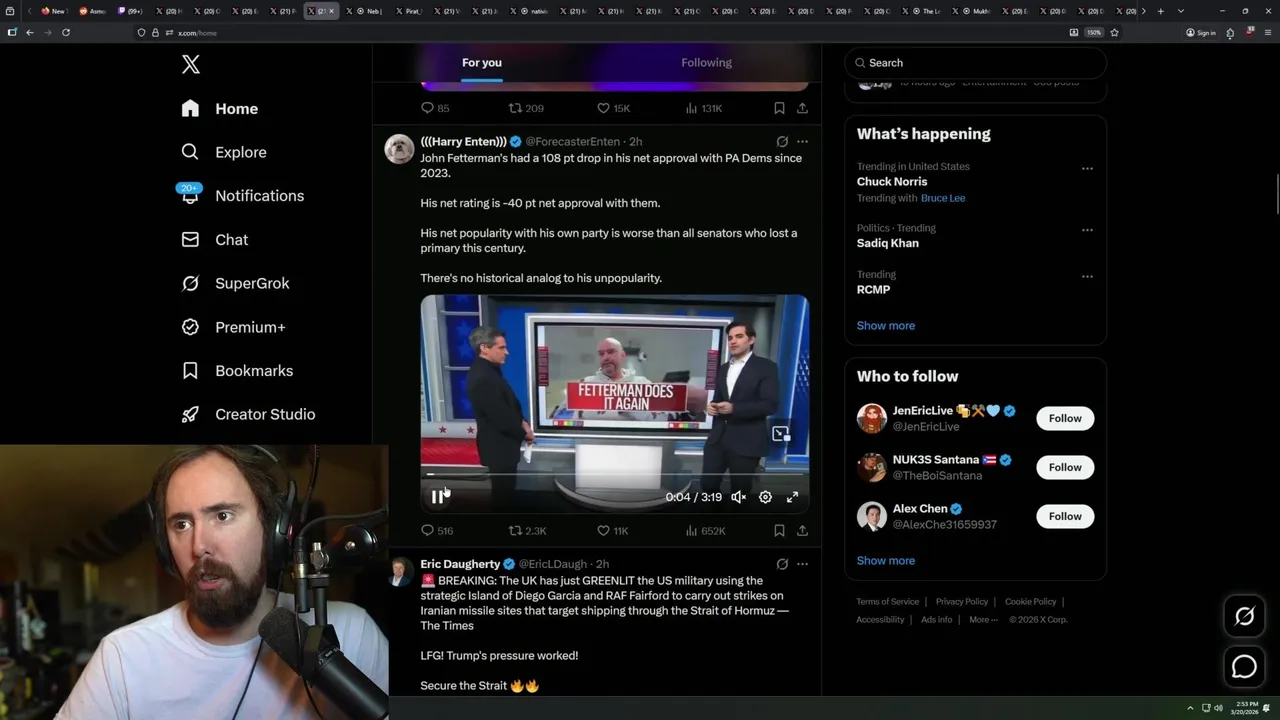Open Bookmarks in sidebar
The width and height of the screenshot is (1280, 720).
237,371
